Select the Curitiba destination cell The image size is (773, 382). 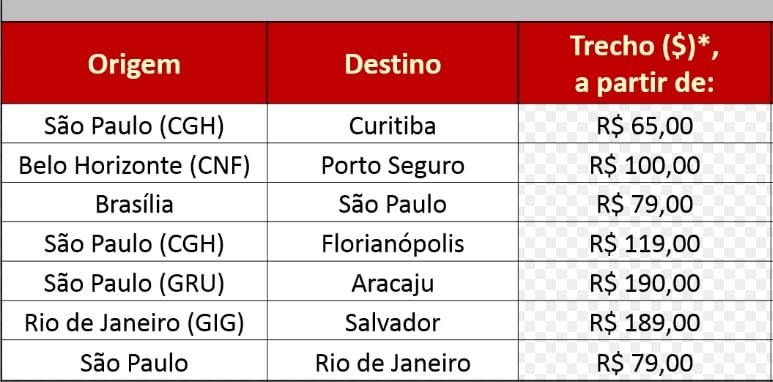[393, 124]
